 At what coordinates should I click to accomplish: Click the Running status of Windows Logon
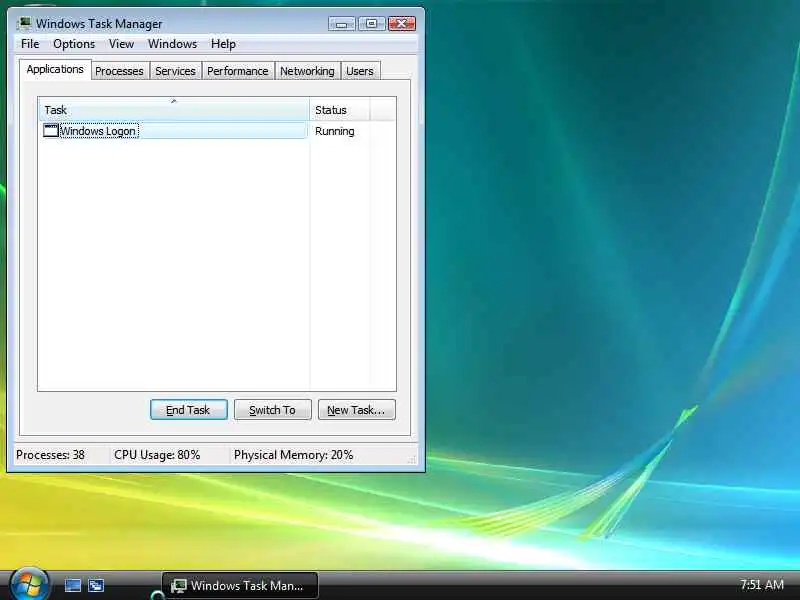pos(335,131)
